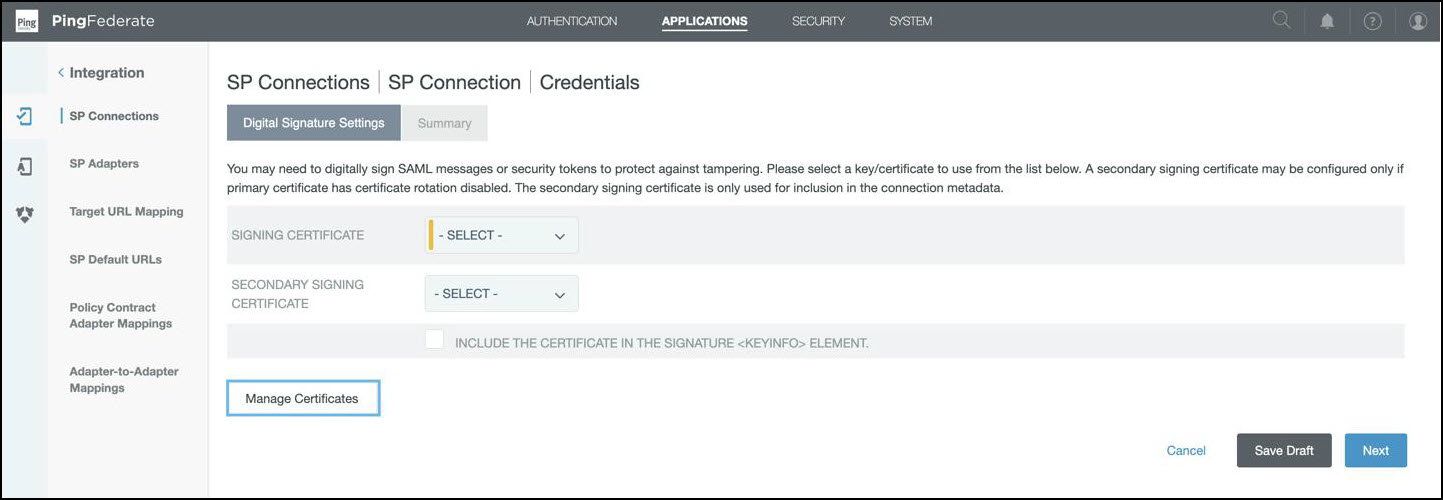Click the help question mark icon

click(1372, 21)
